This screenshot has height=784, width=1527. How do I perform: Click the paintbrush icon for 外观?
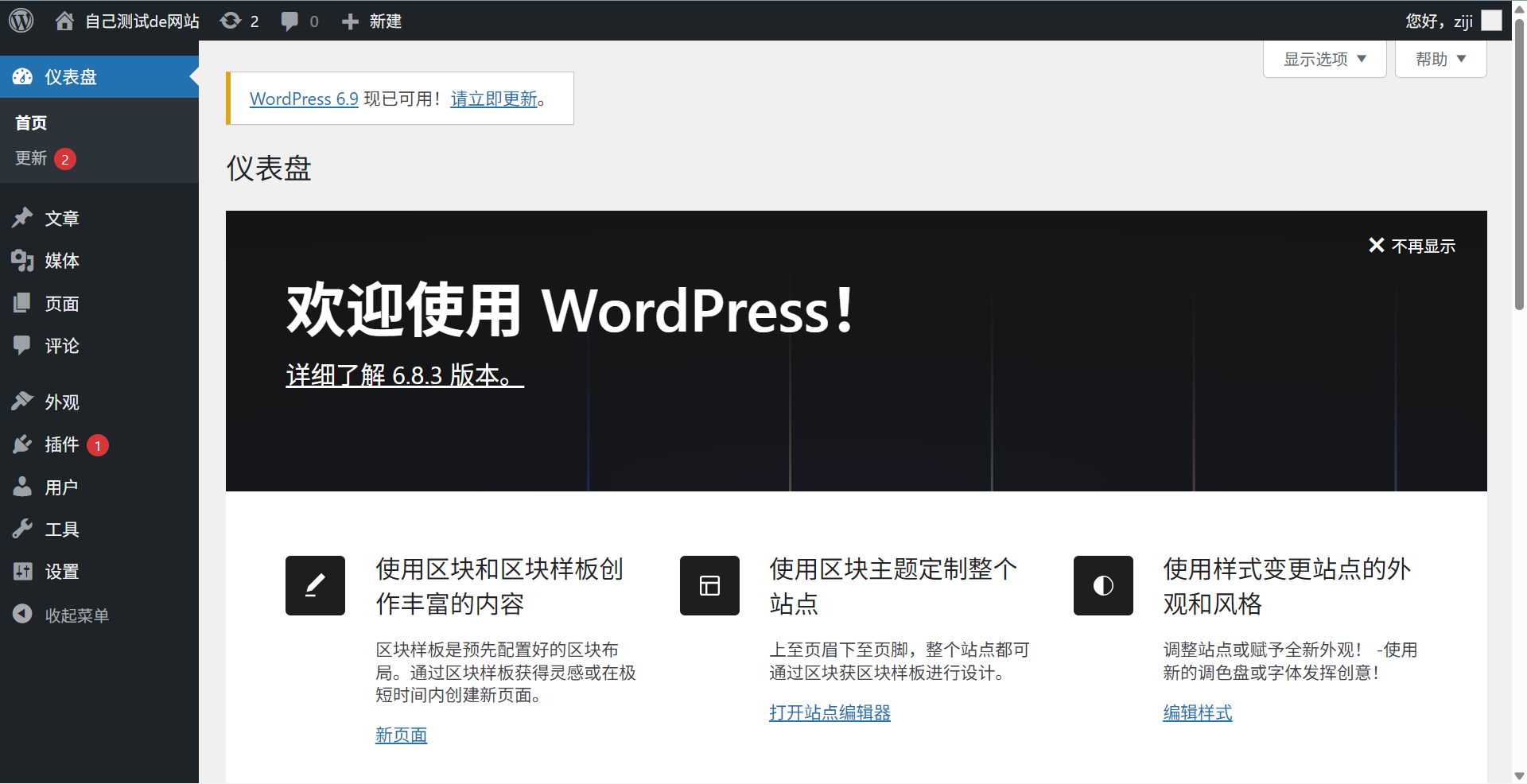(x=22, y=402)
